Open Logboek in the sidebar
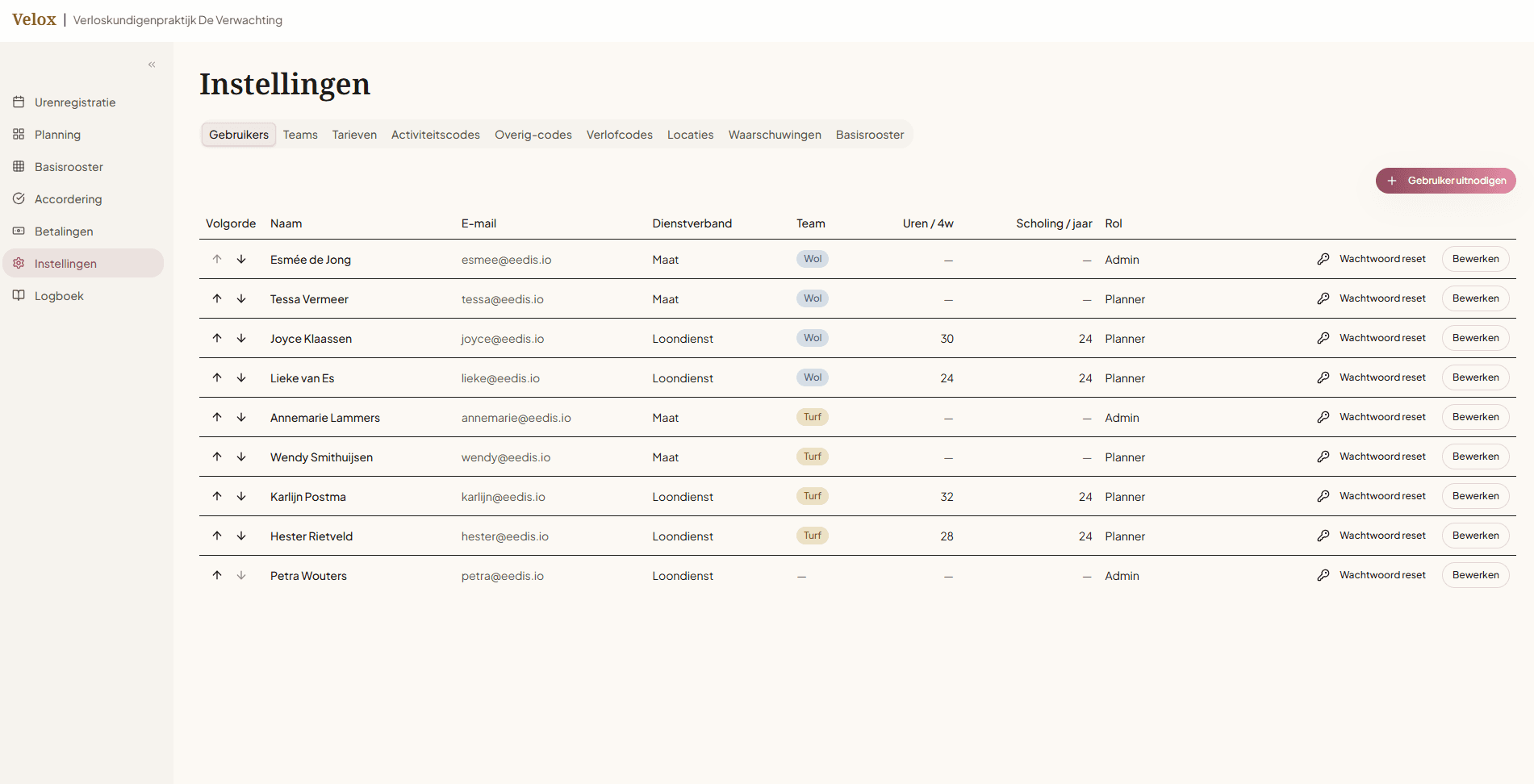 (x=84, y=296)
